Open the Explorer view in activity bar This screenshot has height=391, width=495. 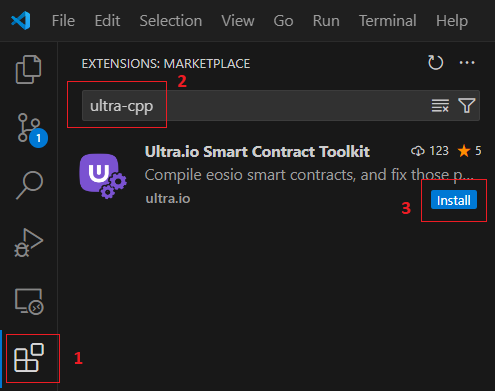coord(29,69)
